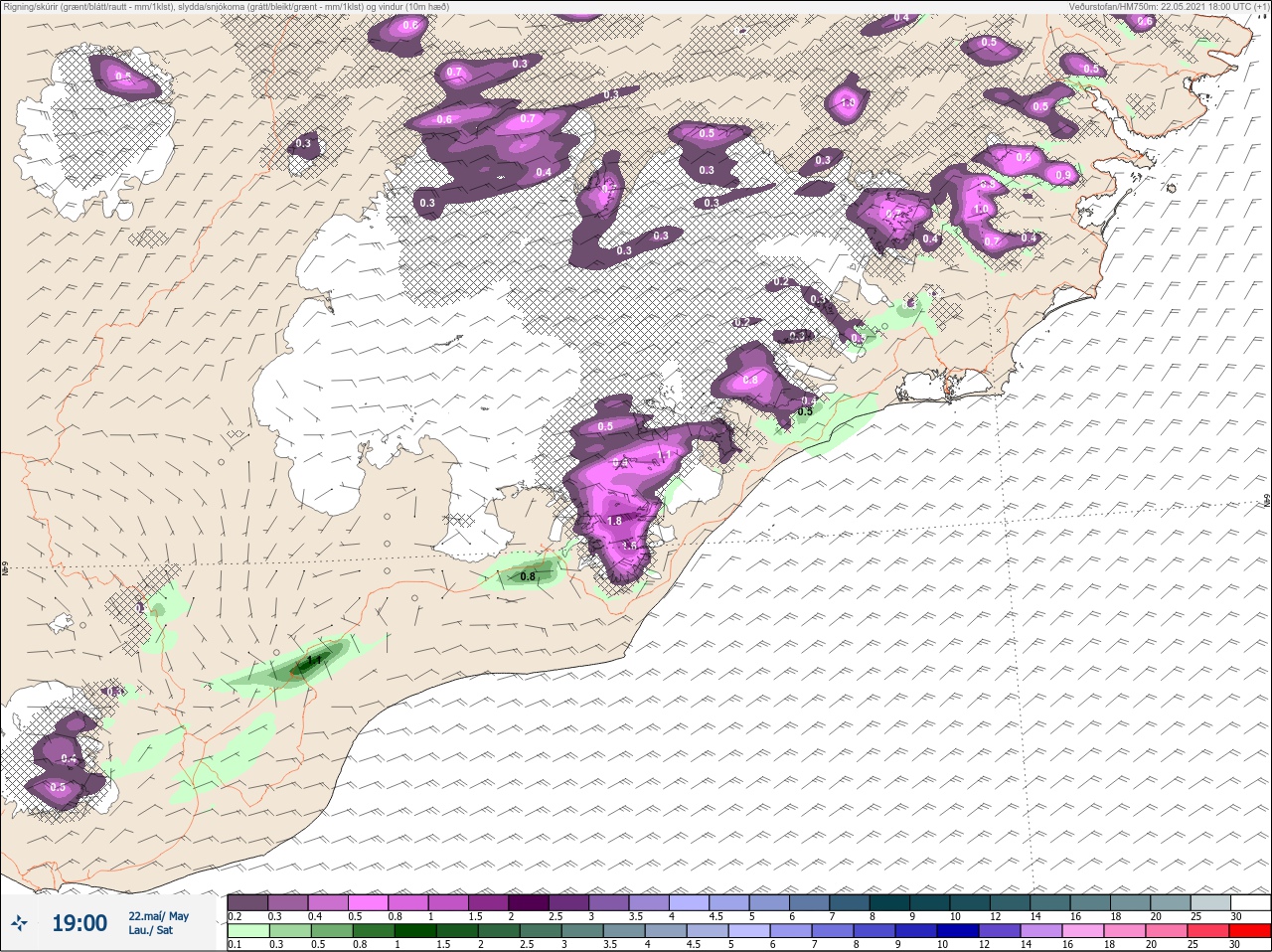Pick the dark teal swatch at 8, upper legend
This screenshot has height=952, width=1272.
(890, 902)
